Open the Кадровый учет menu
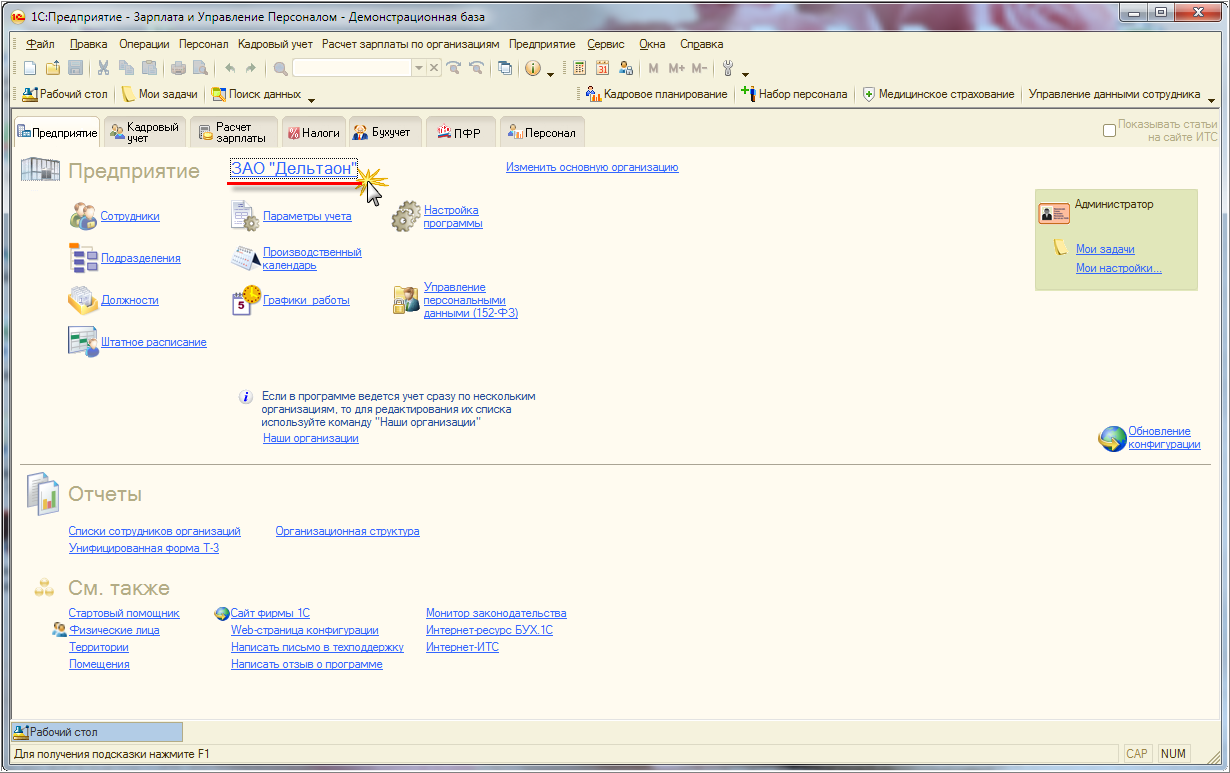The width and height of the screenshot is (1230, 773). [x=275, y=44]
